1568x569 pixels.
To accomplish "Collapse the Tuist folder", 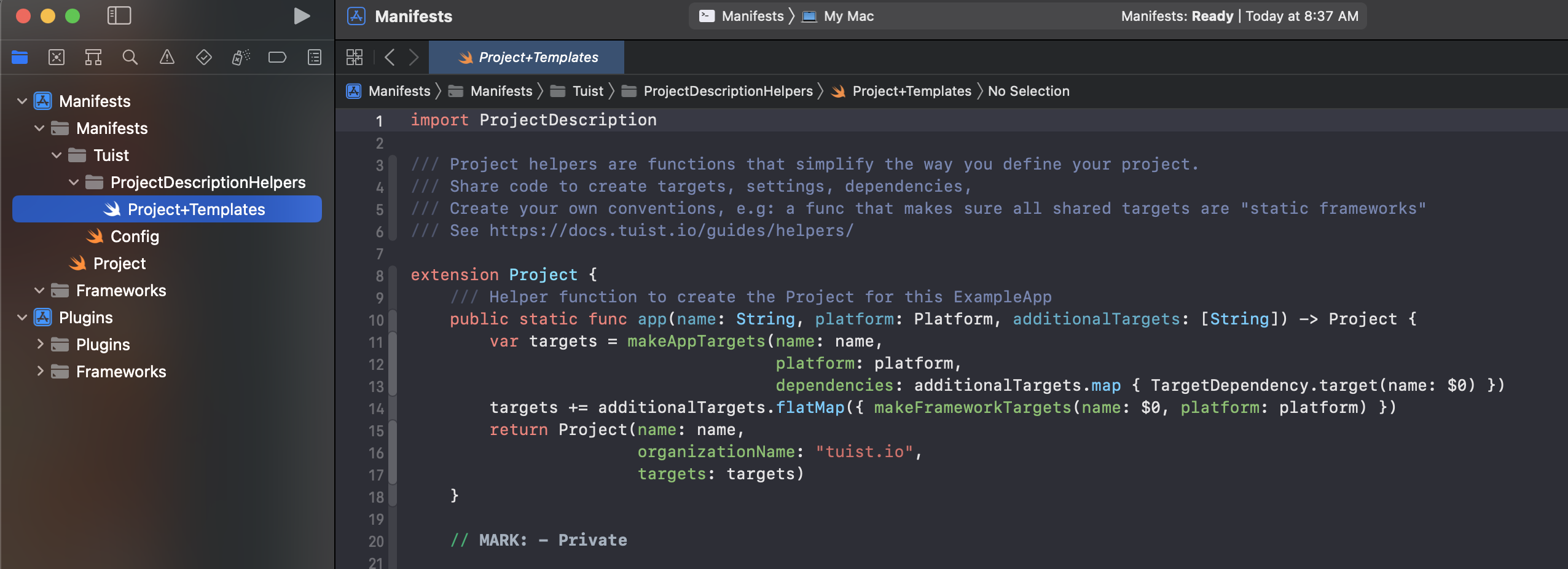I will coord(57,155).
